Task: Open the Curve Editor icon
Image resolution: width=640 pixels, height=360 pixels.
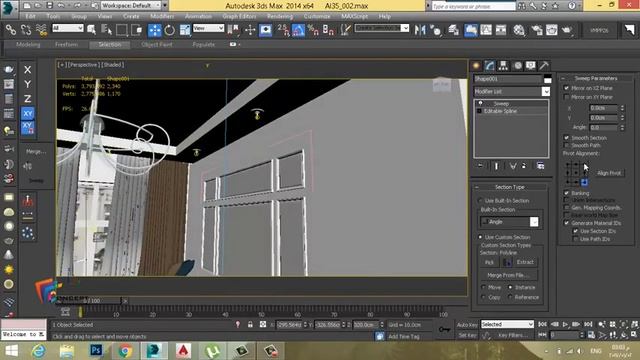Action: (x=486, y=30)
